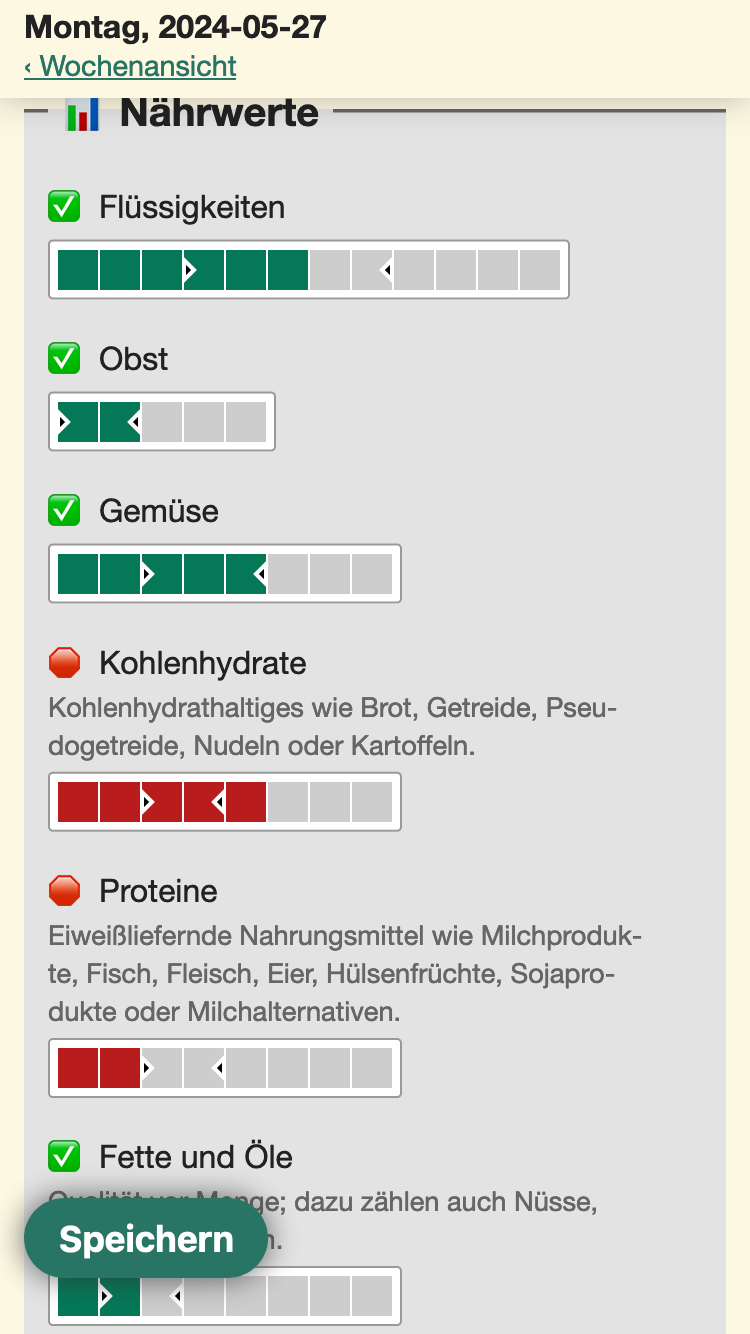
Task: Set Flüssigkeiten bar to the last segment
Action: [x=540, y=270]
